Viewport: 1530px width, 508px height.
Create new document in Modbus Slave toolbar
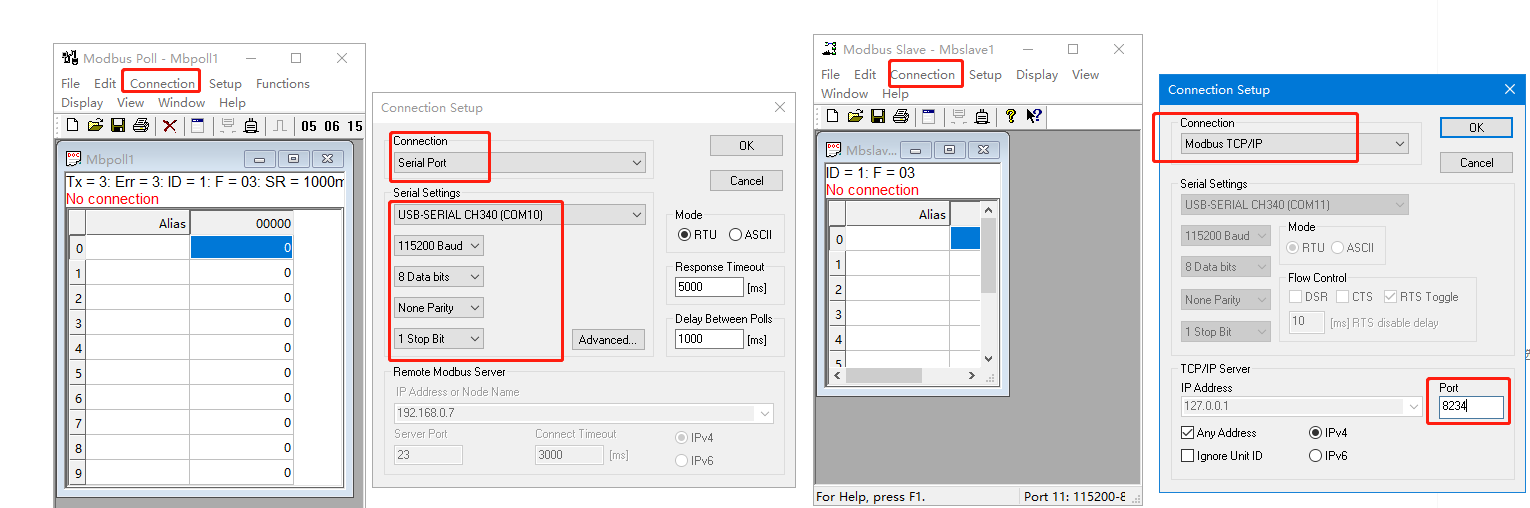coord(832,116)
